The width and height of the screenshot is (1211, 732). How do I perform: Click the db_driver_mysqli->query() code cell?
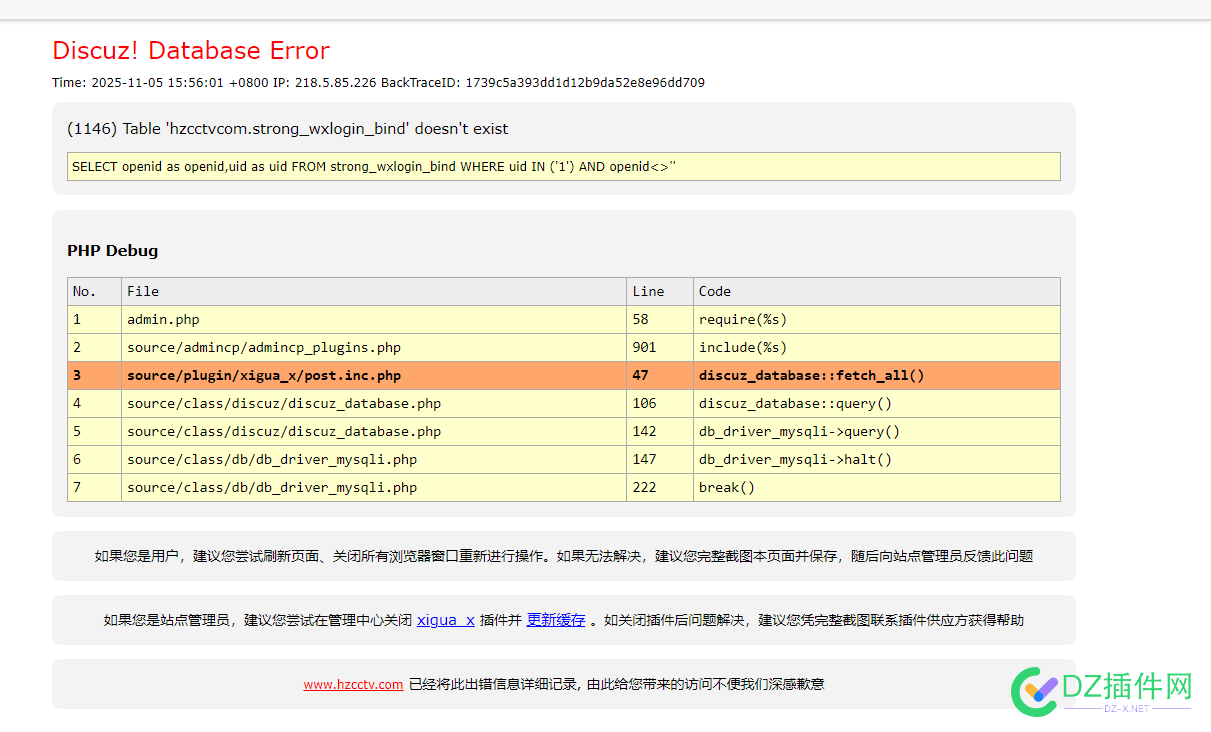point(799,432)
